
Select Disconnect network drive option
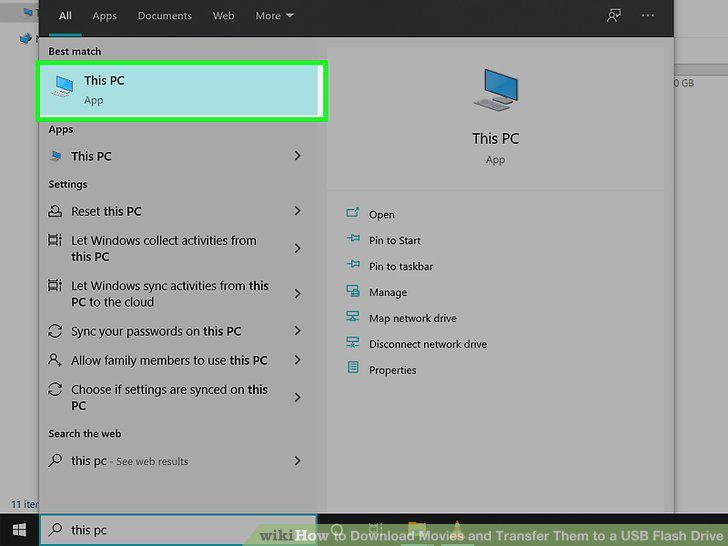428,344
